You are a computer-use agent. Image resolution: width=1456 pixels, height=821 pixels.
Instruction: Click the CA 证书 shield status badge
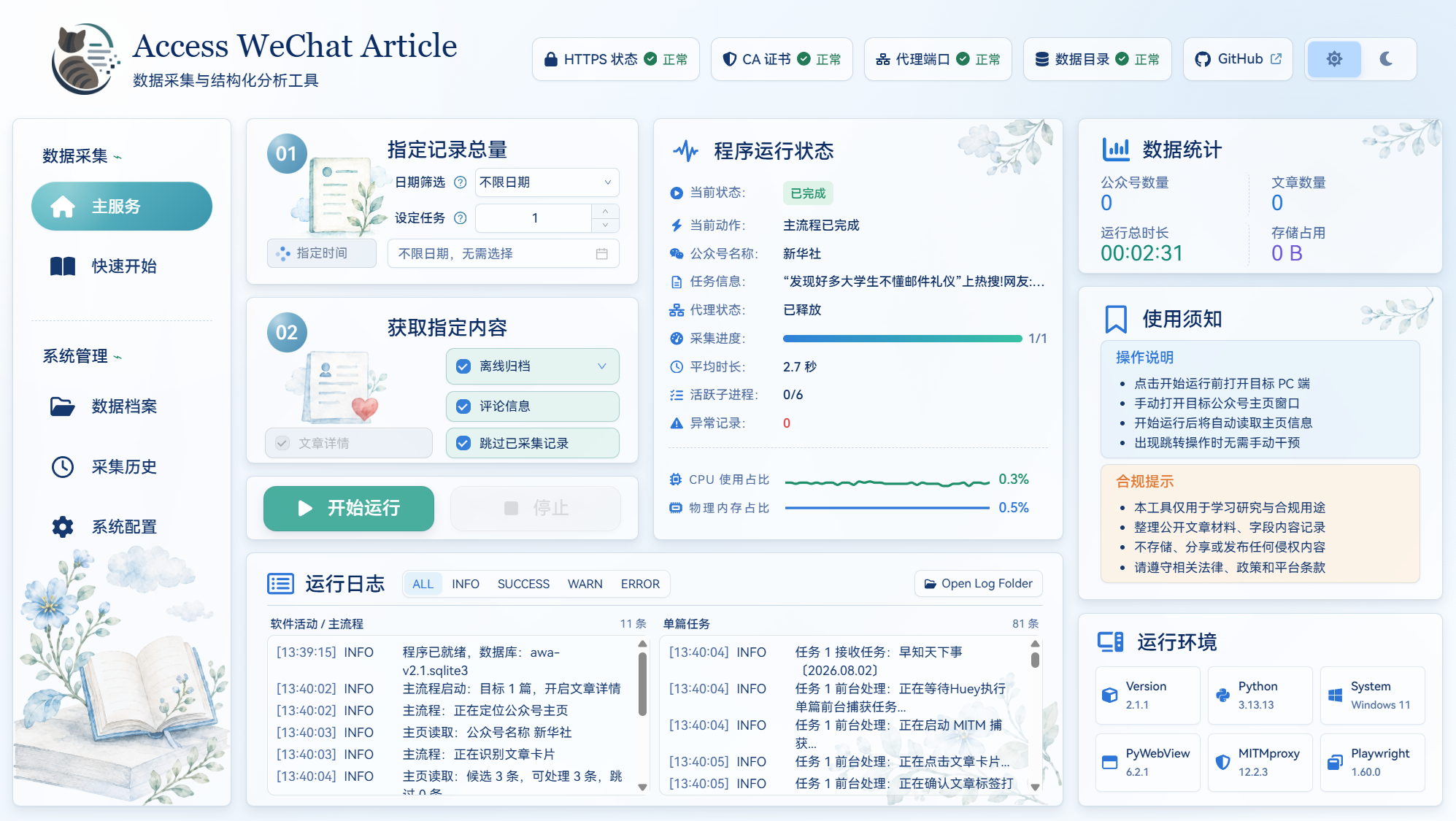782,59
